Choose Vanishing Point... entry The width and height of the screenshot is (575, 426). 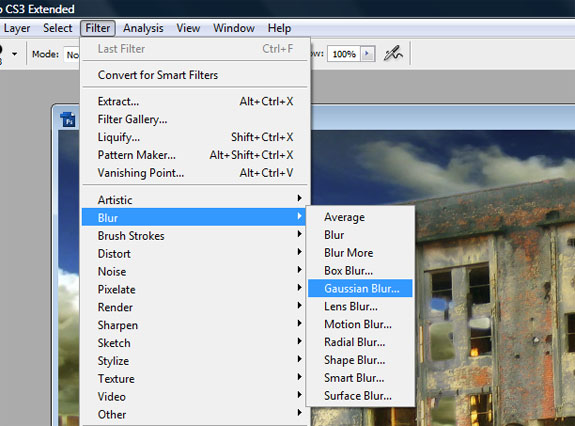pyautogui.click(x=195, y=173)
